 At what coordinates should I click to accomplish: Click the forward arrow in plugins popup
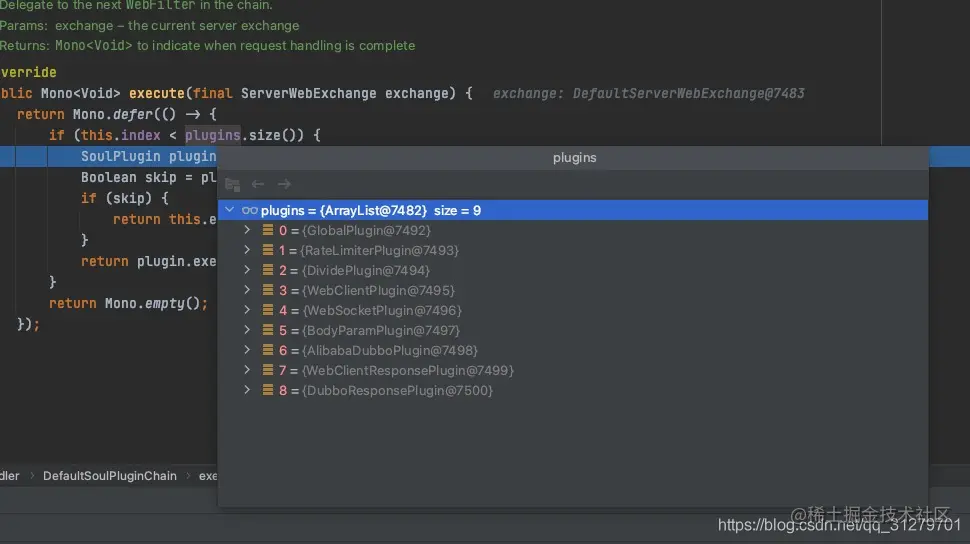pos(284,184)
